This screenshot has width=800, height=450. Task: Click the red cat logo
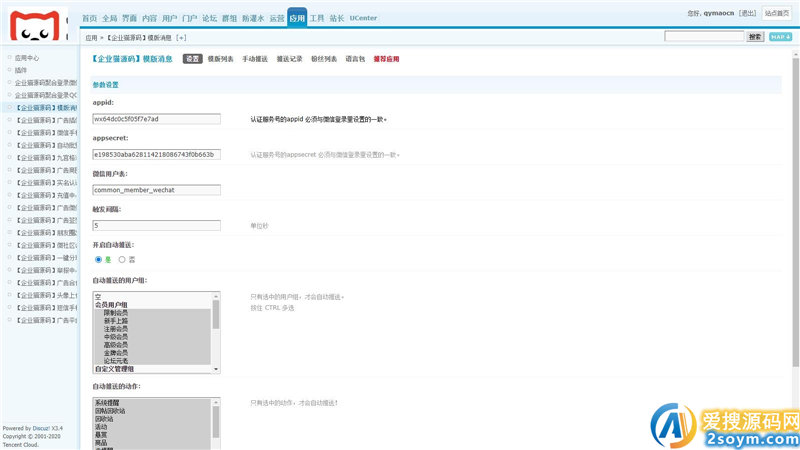click(35, 26)
